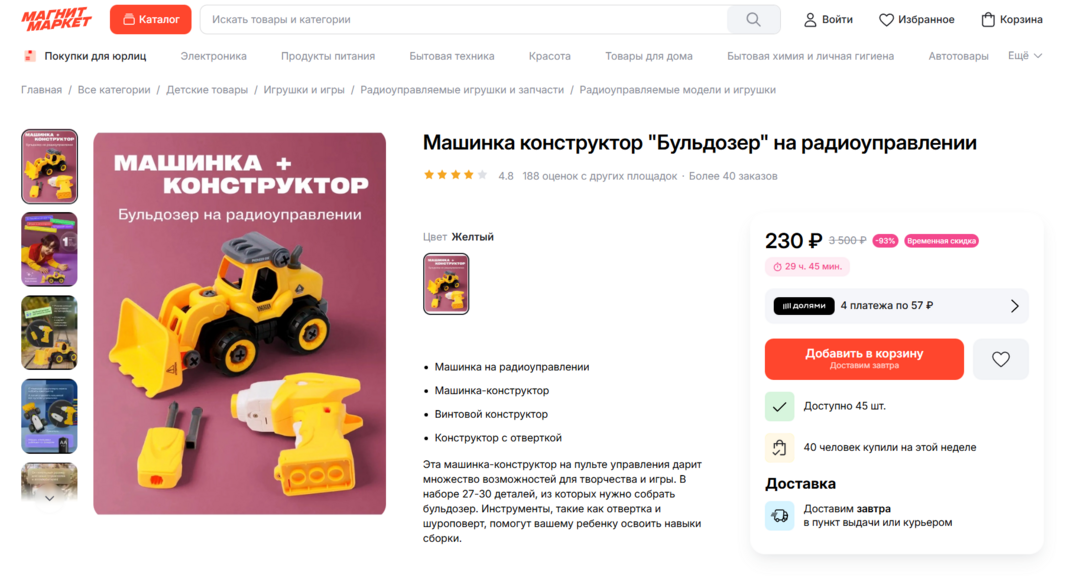This screenshot has width=1090, height=582.
Task: Add product to favorites with heart button
Action: 1000,359
